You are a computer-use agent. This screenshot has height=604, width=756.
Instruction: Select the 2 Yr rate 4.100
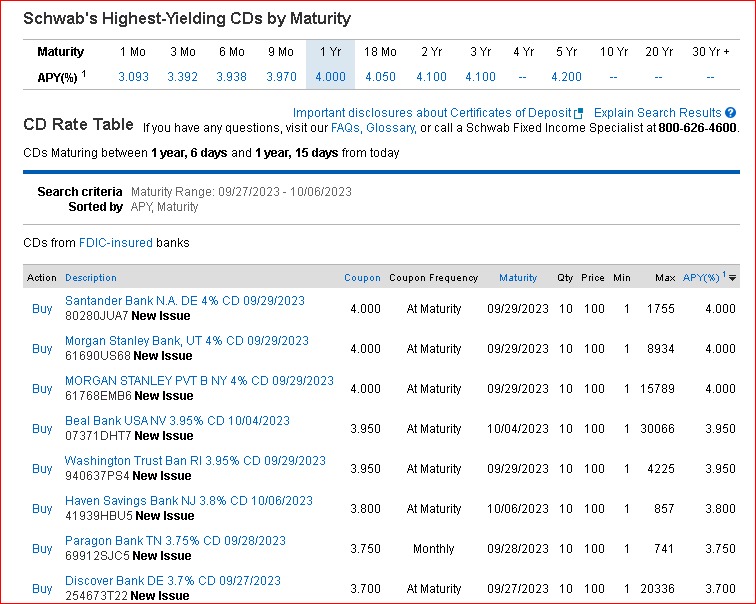(431, 77)
